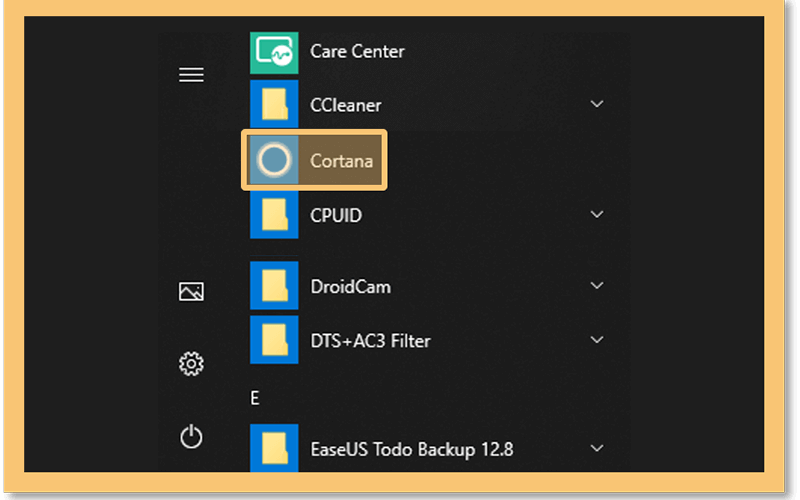Launch Care Center from the list

(357, 51)
